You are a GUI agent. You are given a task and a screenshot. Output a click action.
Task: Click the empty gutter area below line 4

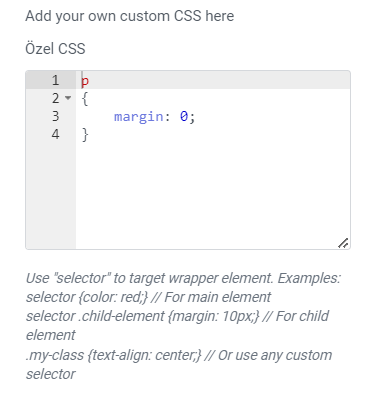(51, 195)
